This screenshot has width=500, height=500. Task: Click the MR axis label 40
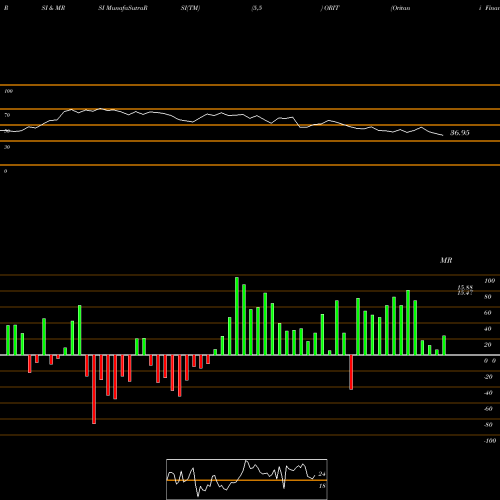point(488,329)
